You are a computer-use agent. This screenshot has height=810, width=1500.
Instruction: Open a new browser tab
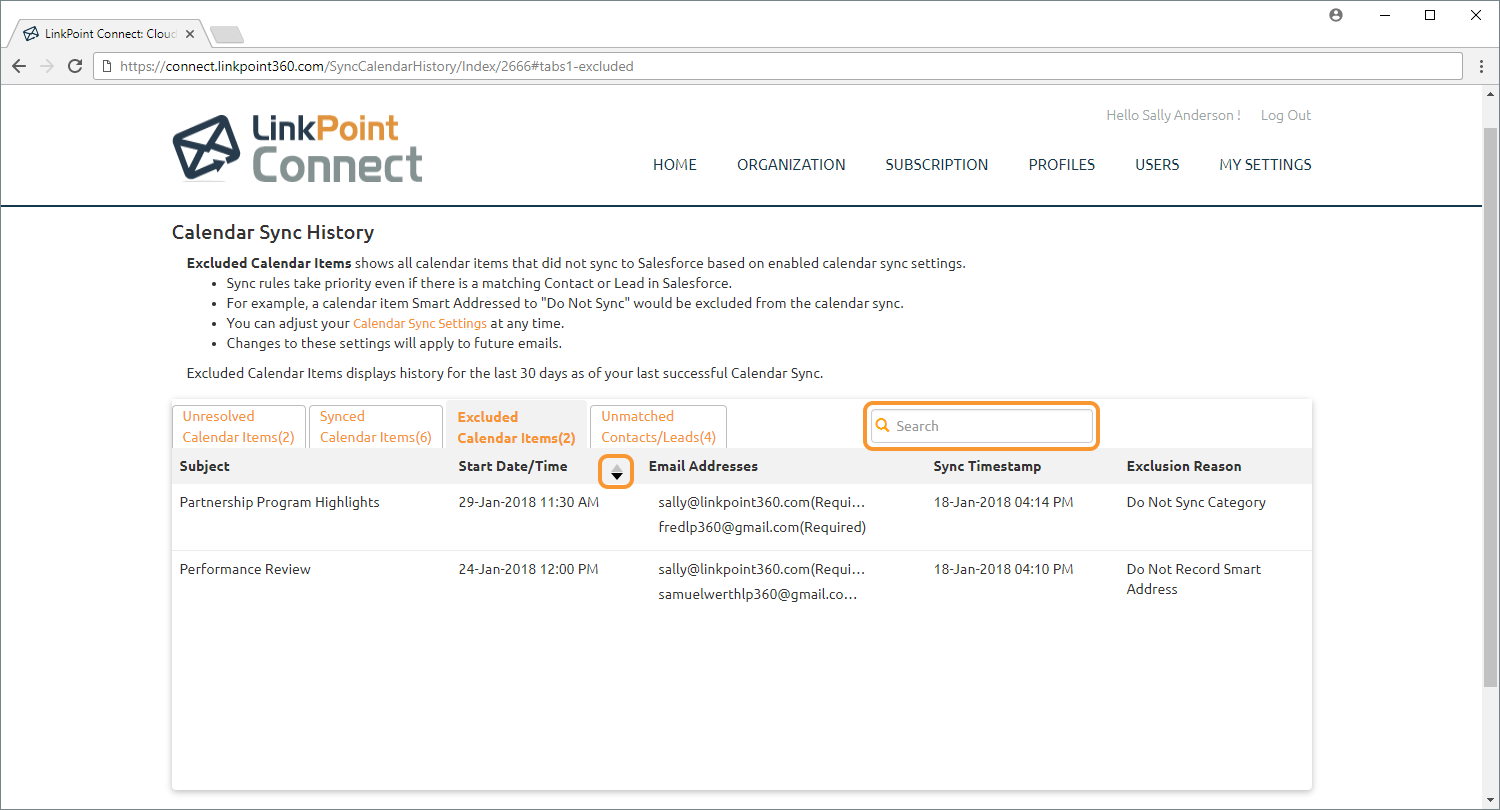click(227, 35)
